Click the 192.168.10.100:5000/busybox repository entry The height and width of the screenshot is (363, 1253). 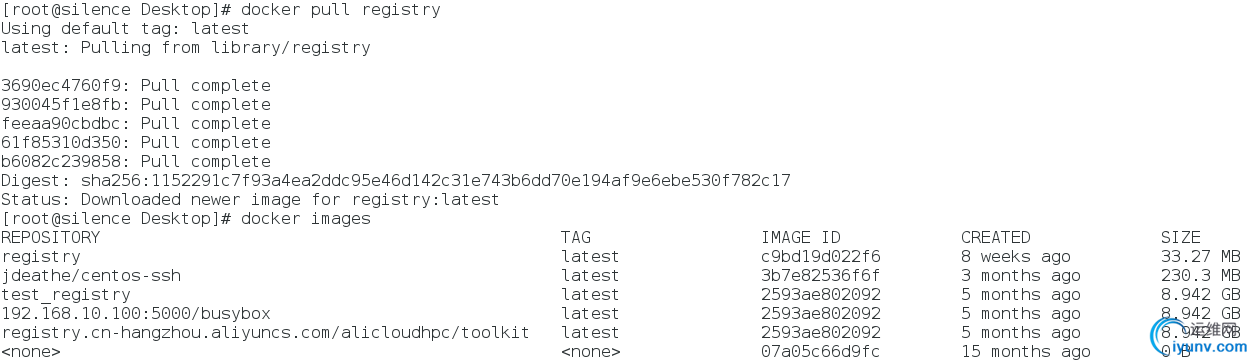[136, 314]
